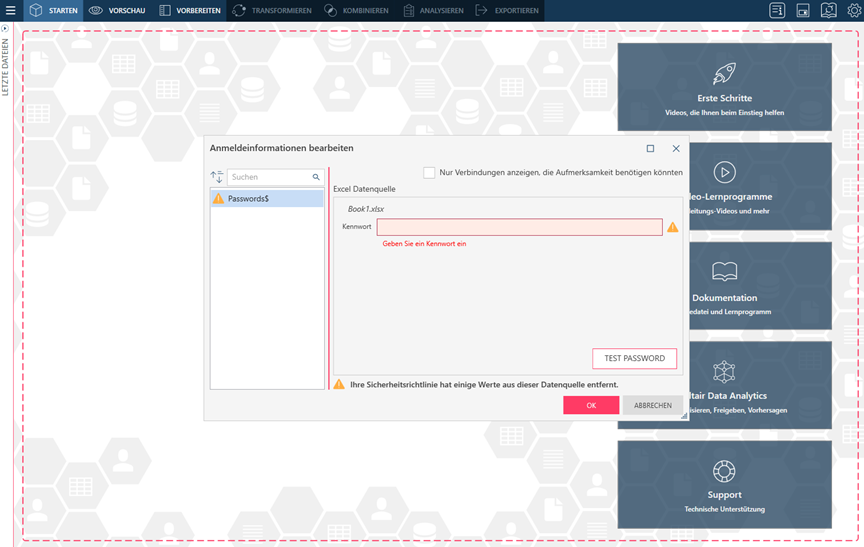Image resolution: width=864 pixels, height=547 pixels.
Task: Open the settings gear in top bar
Action: click(x=853, y=11)
